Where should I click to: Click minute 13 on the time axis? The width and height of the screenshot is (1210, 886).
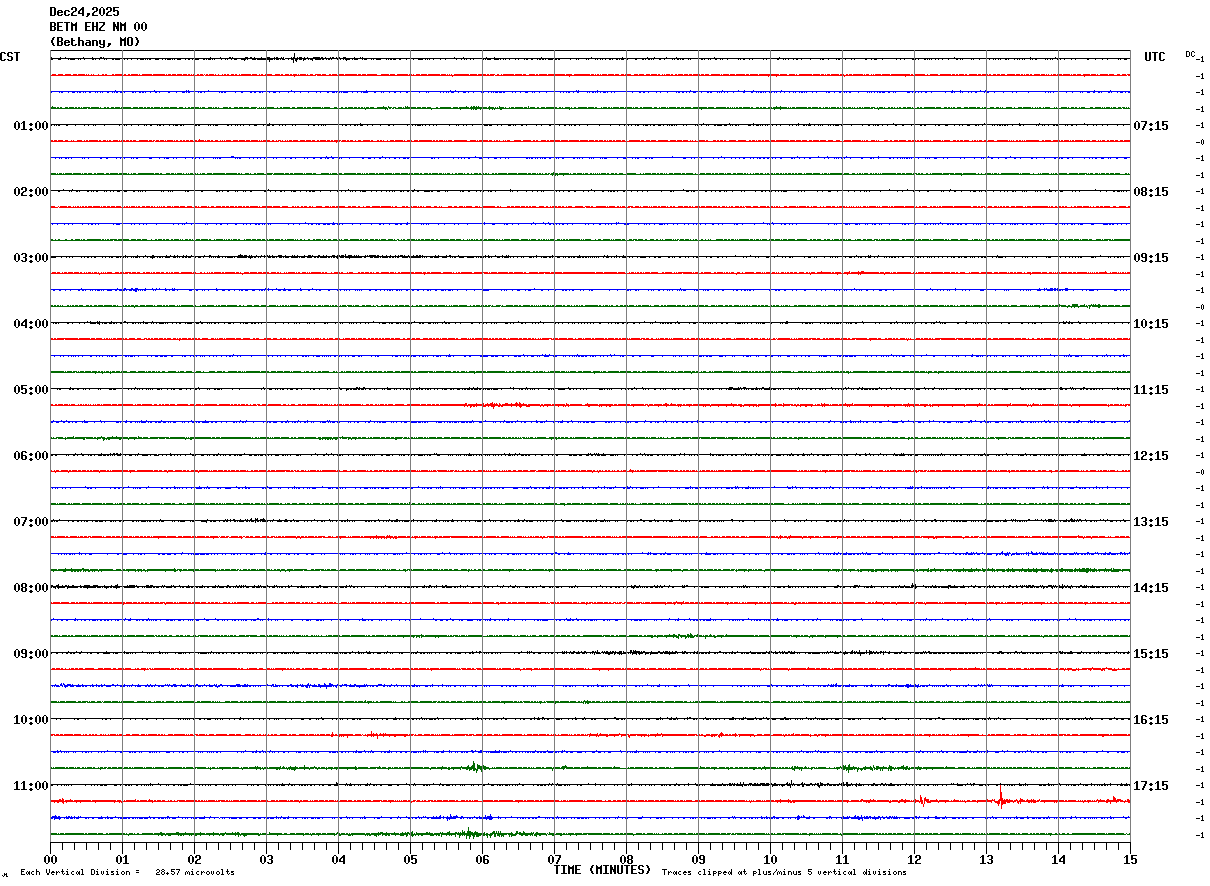[986, 859]
